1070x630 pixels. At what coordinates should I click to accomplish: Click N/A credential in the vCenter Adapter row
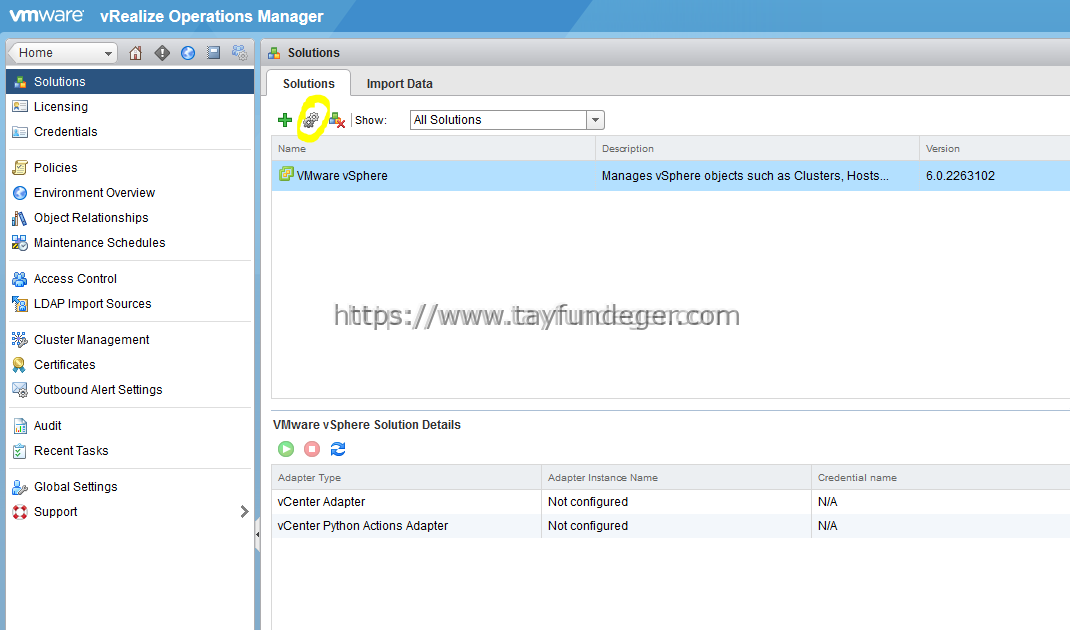(828, 502)
